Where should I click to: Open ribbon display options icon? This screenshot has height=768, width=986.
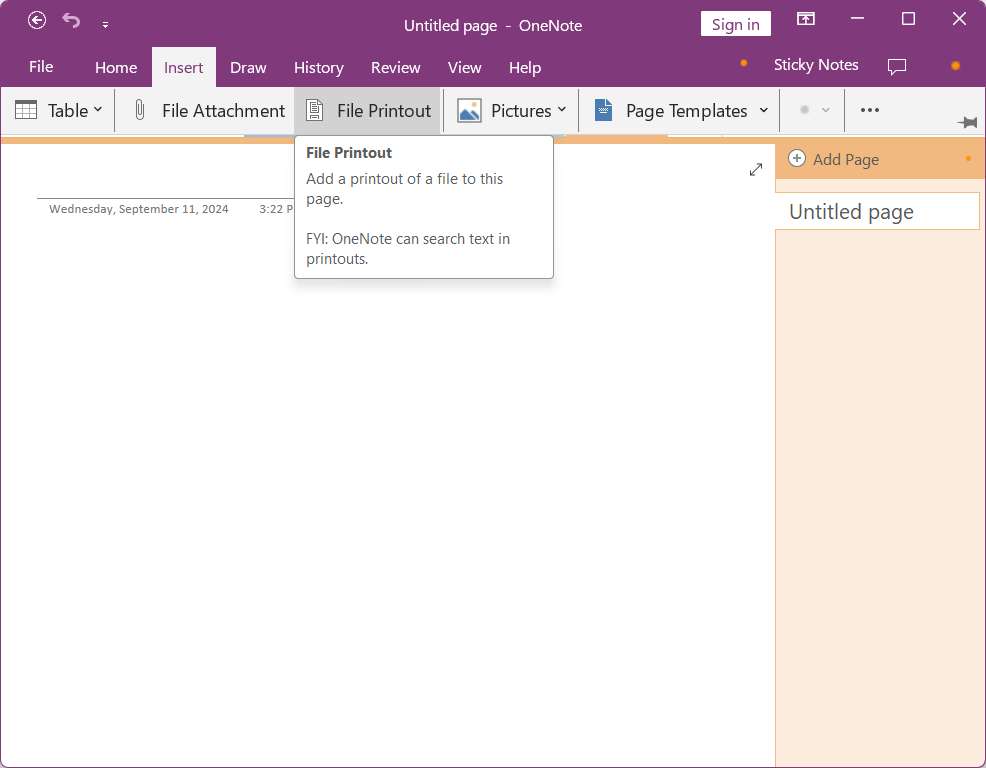point(806,19)
